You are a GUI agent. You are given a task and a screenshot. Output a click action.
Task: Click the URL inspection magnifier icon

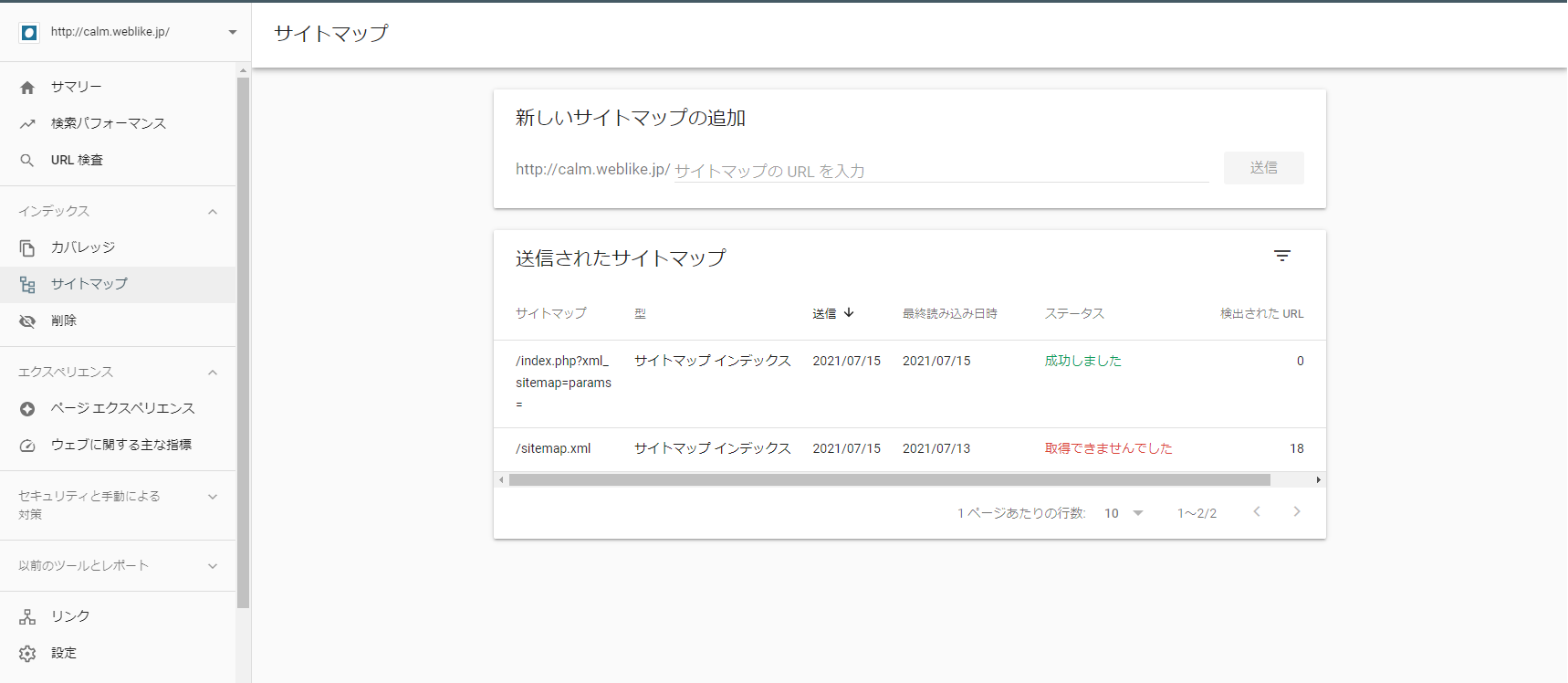(27, 161)
